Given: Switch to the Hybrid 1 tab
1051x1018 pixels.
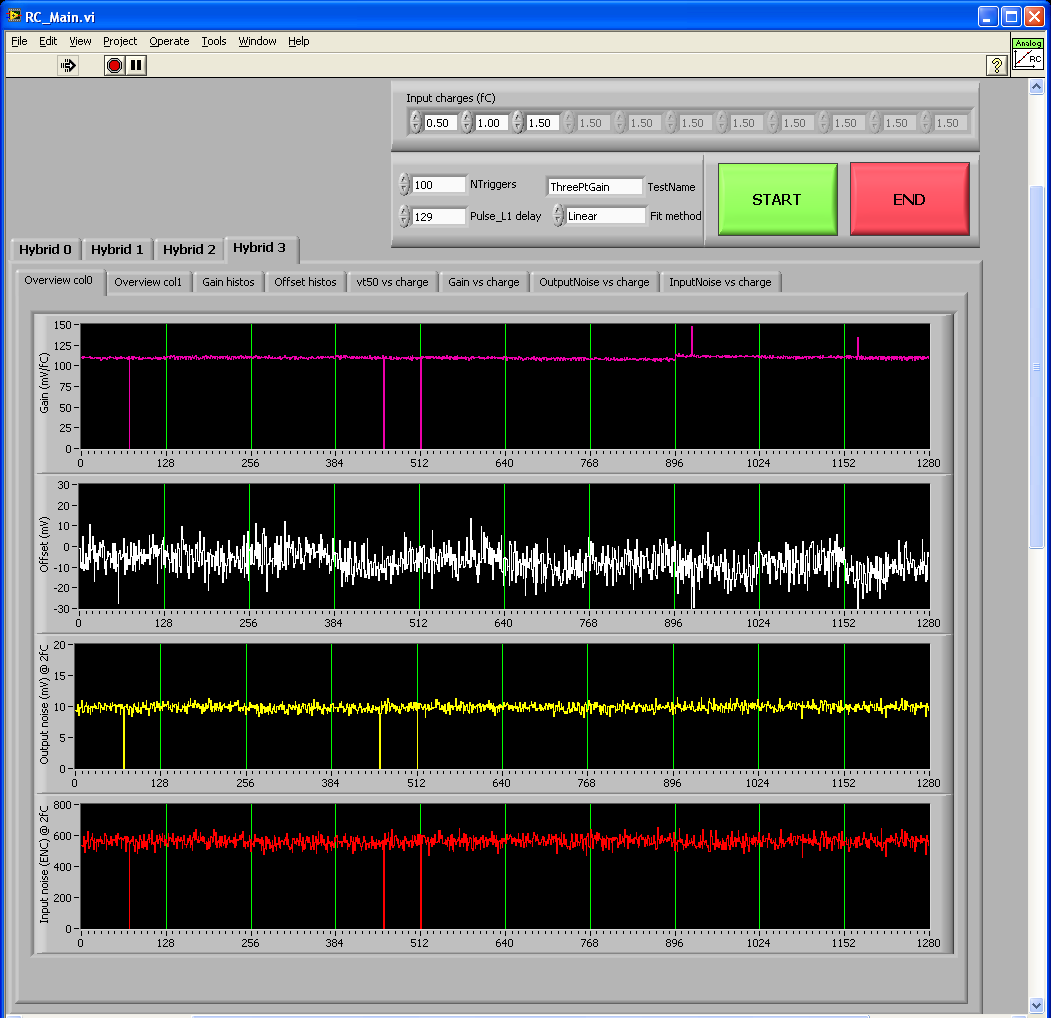Looking at the screenshot, I should (x=117, y=250).
